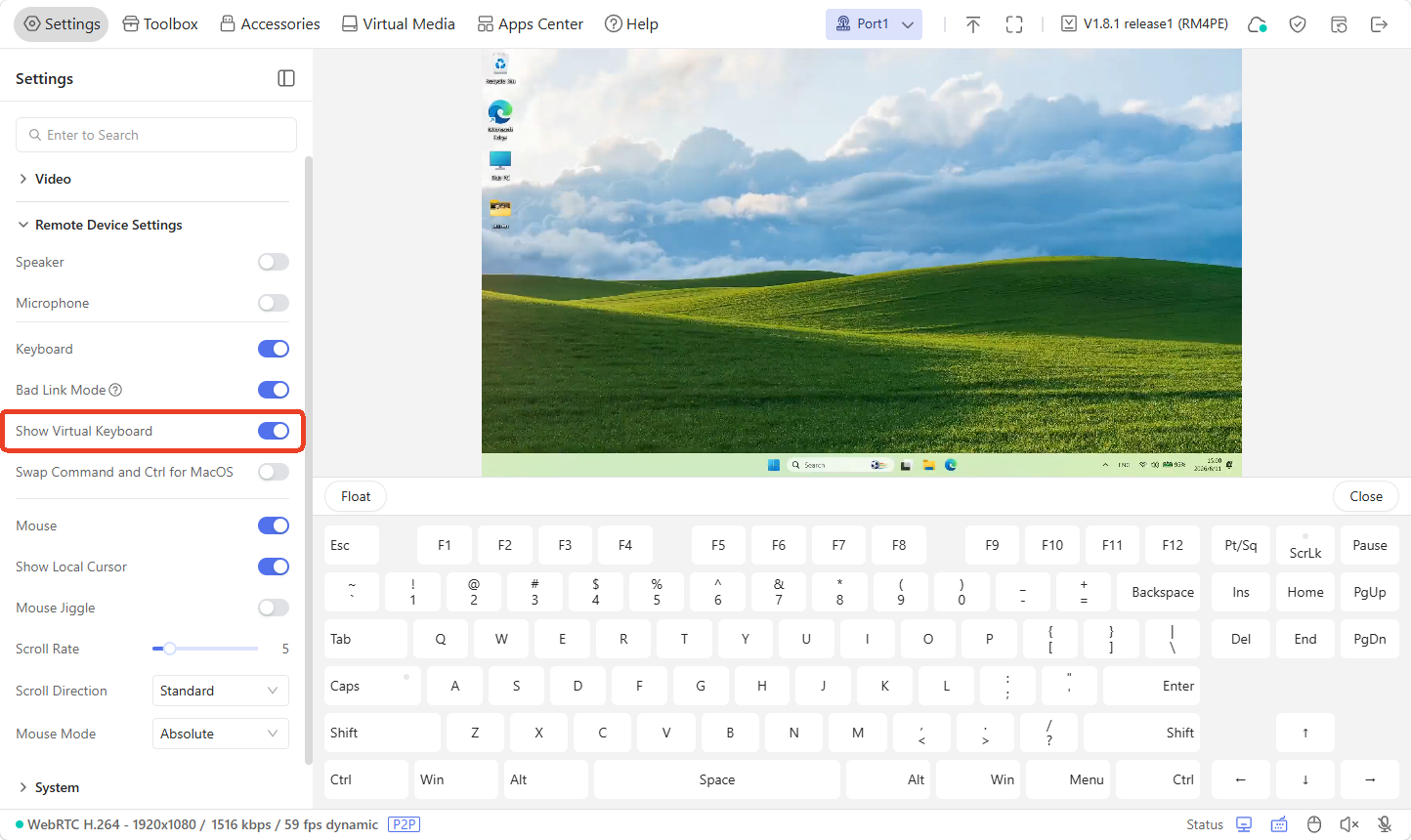Open the Port1 selector dropdown
The image size is (1411, 840).
874,24
